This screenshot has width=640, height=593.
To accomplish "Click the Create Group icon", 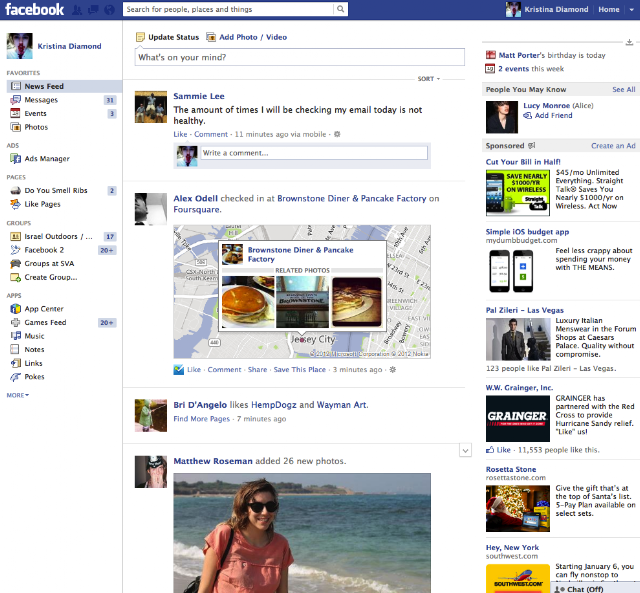I will tap(16, 277).
